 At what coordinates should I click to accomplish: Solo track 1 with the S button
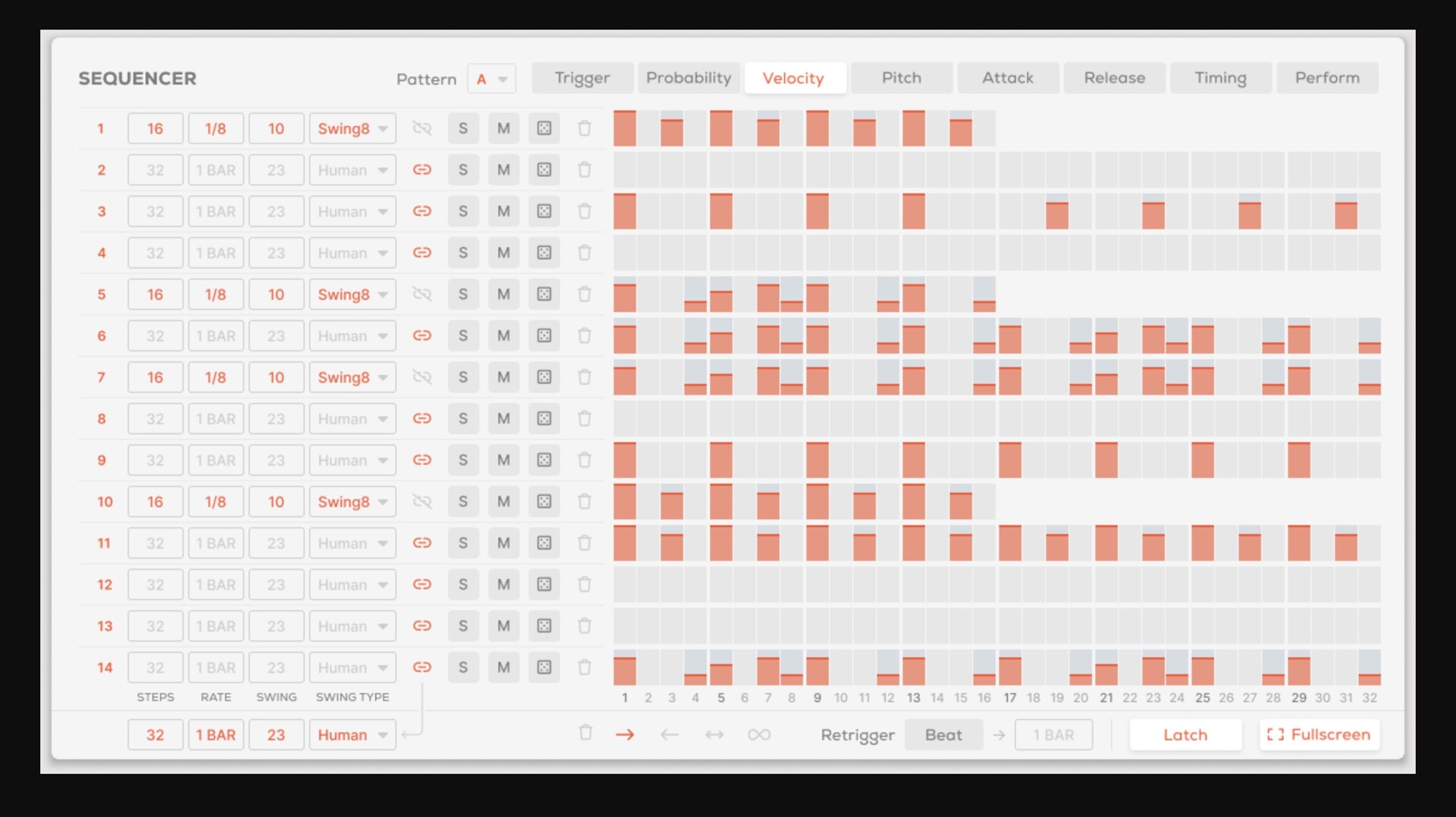click(x=463, y=128)
